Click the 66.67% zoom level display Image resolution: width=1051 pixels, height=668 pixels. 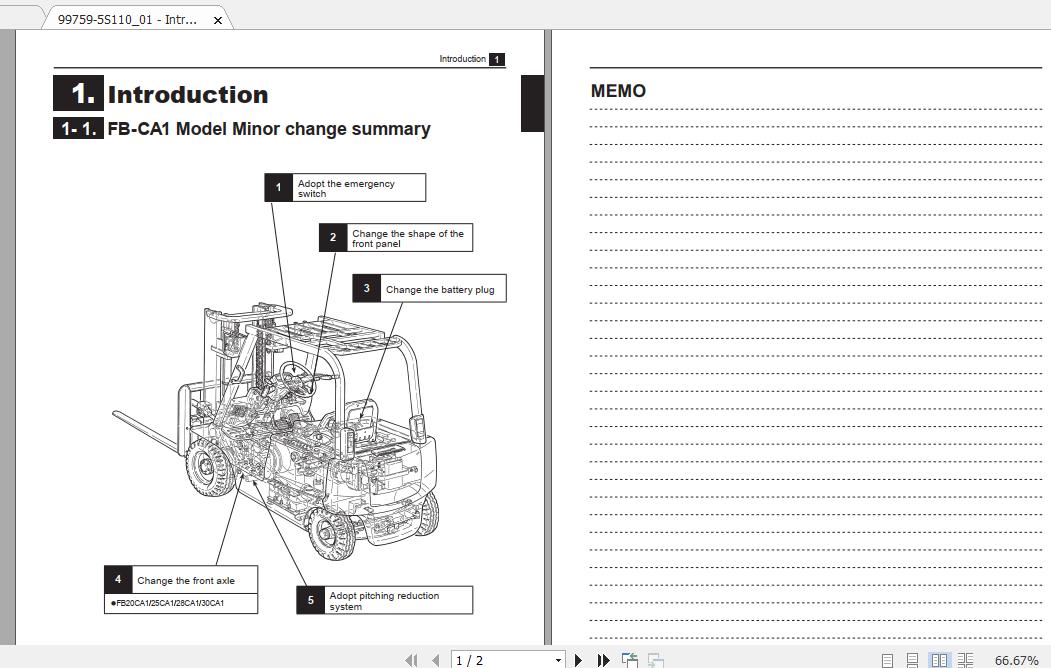point(1015,660)
